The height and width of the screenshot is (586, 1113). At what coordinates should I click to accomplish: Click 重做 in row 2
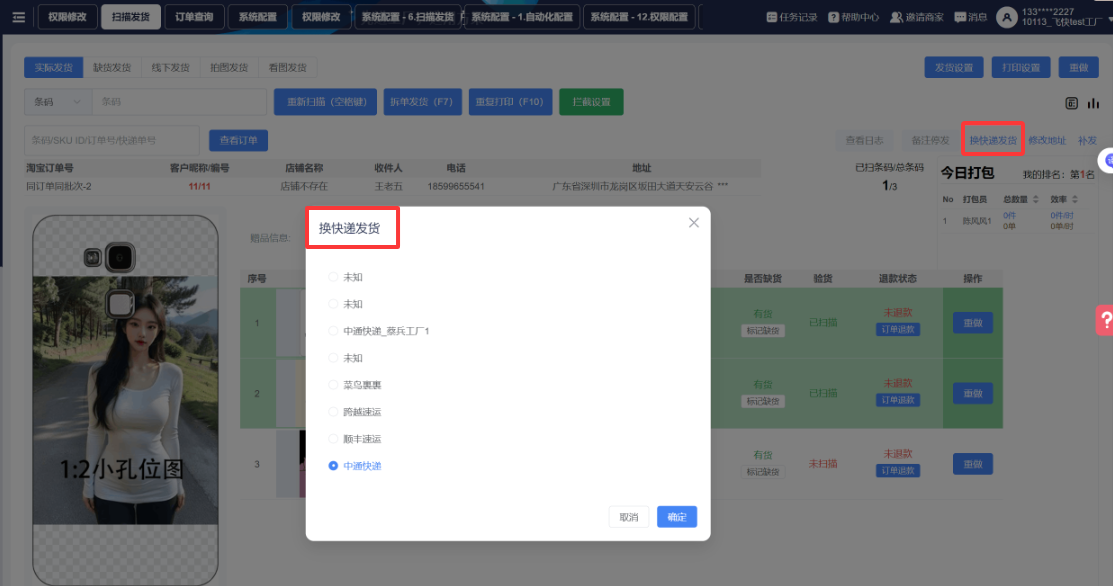tap(972, 393)
